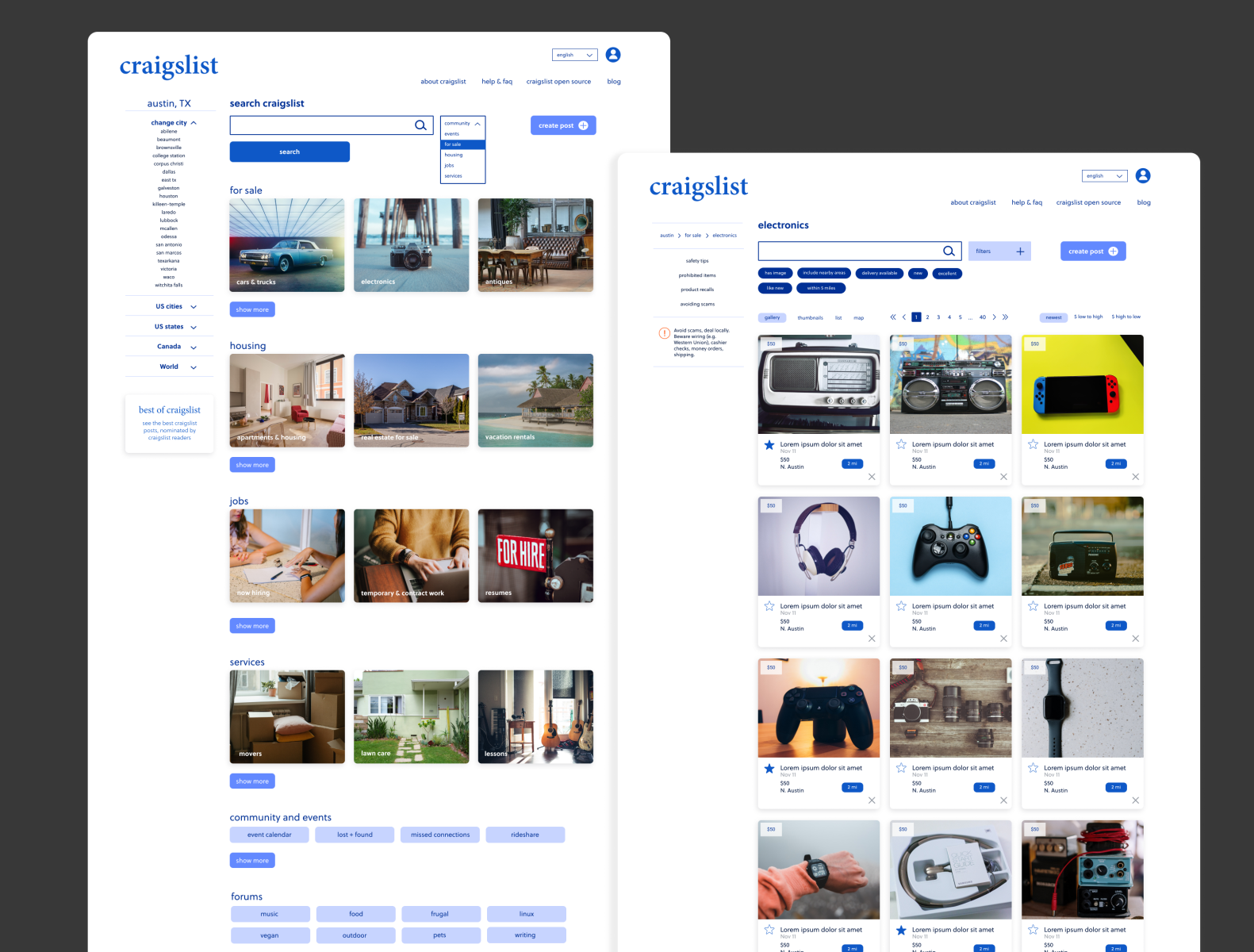Go to page 40 in pagination
This screenshot has width=1254, height=952.
982,317
